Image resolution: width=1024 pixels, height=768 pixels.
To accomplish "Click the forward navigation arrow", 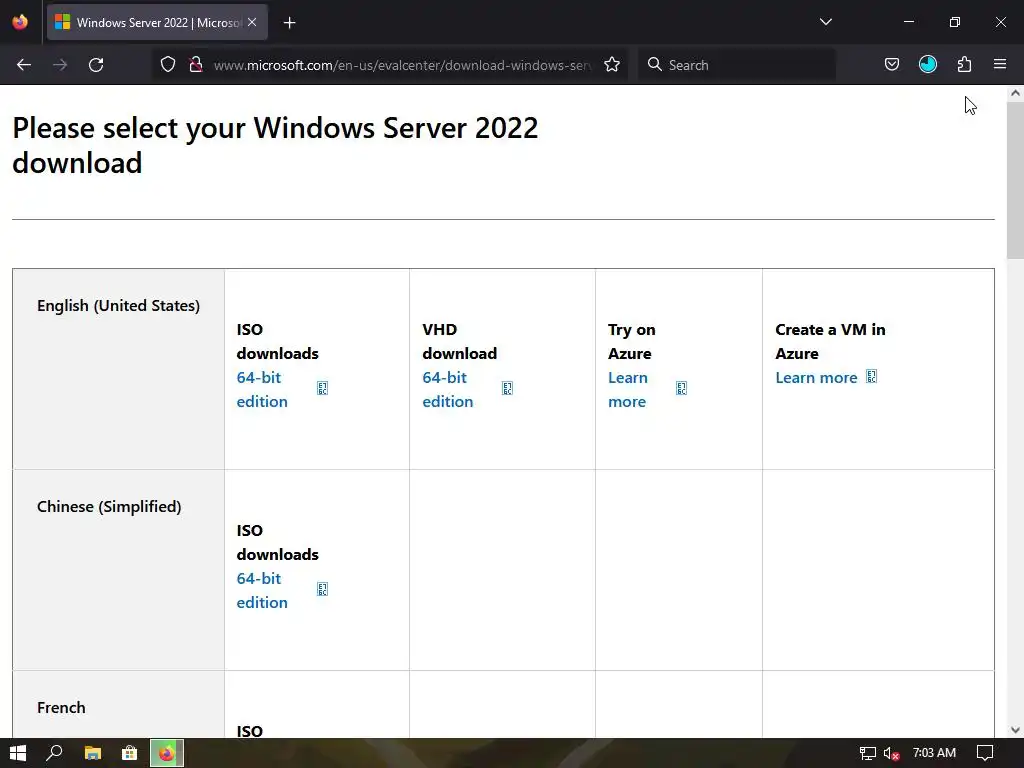I will 60,65.
